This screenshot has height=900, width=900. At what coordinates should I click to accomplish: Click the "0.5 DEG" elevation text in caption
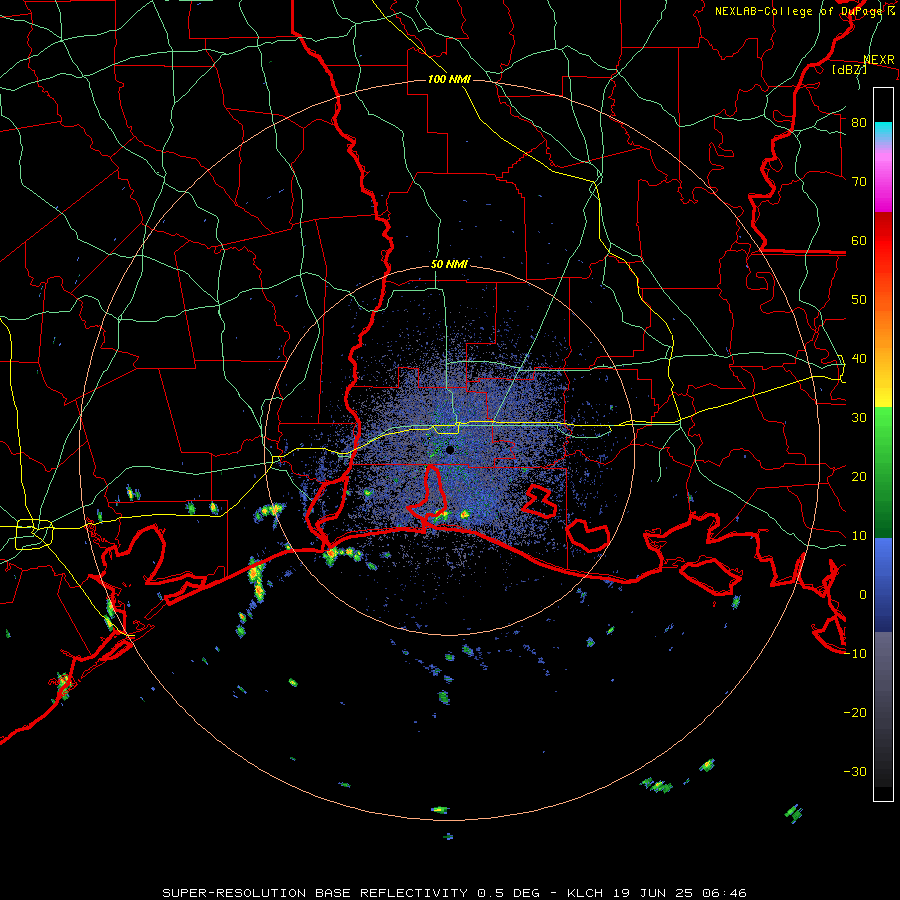click(509, 893)
